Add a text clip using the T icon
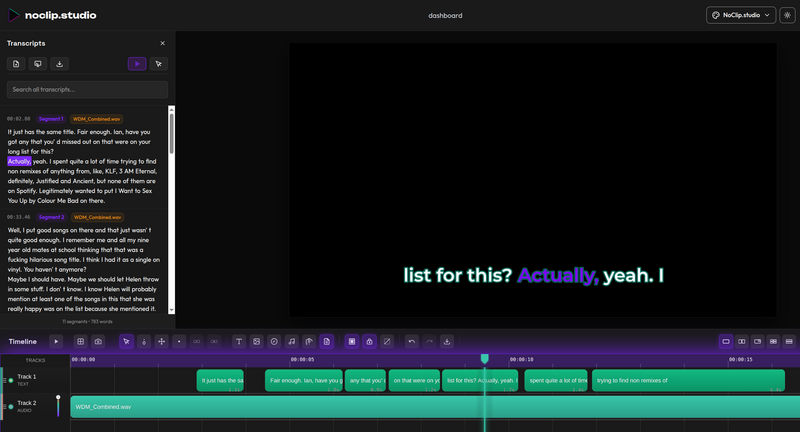This screenshot has width=800, height=432. [x=239, y=342]
